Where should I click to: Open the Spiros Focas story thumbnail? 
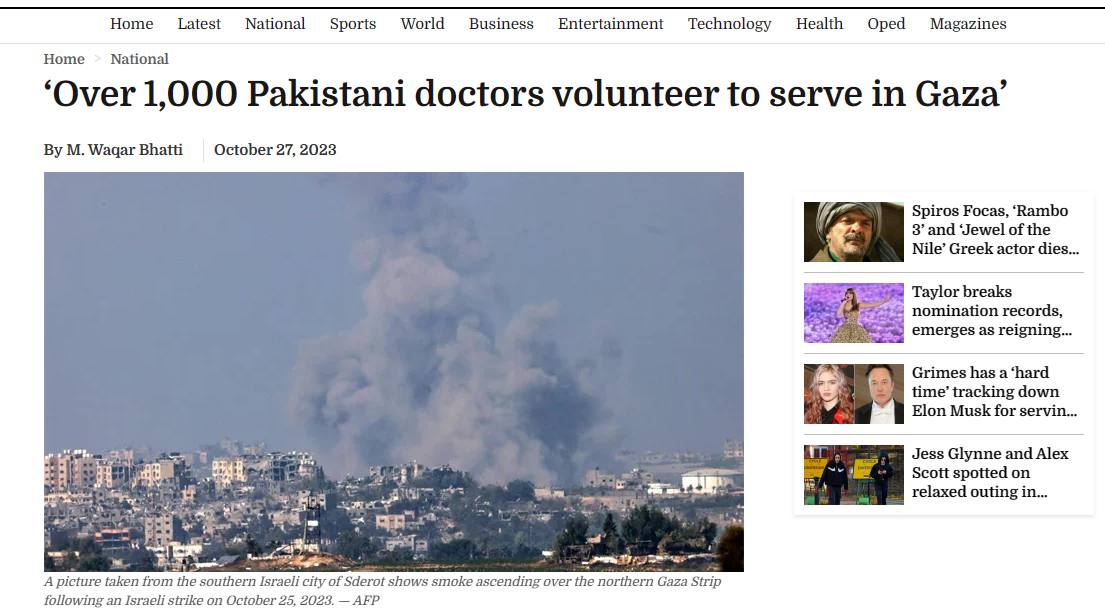[853, 232]
